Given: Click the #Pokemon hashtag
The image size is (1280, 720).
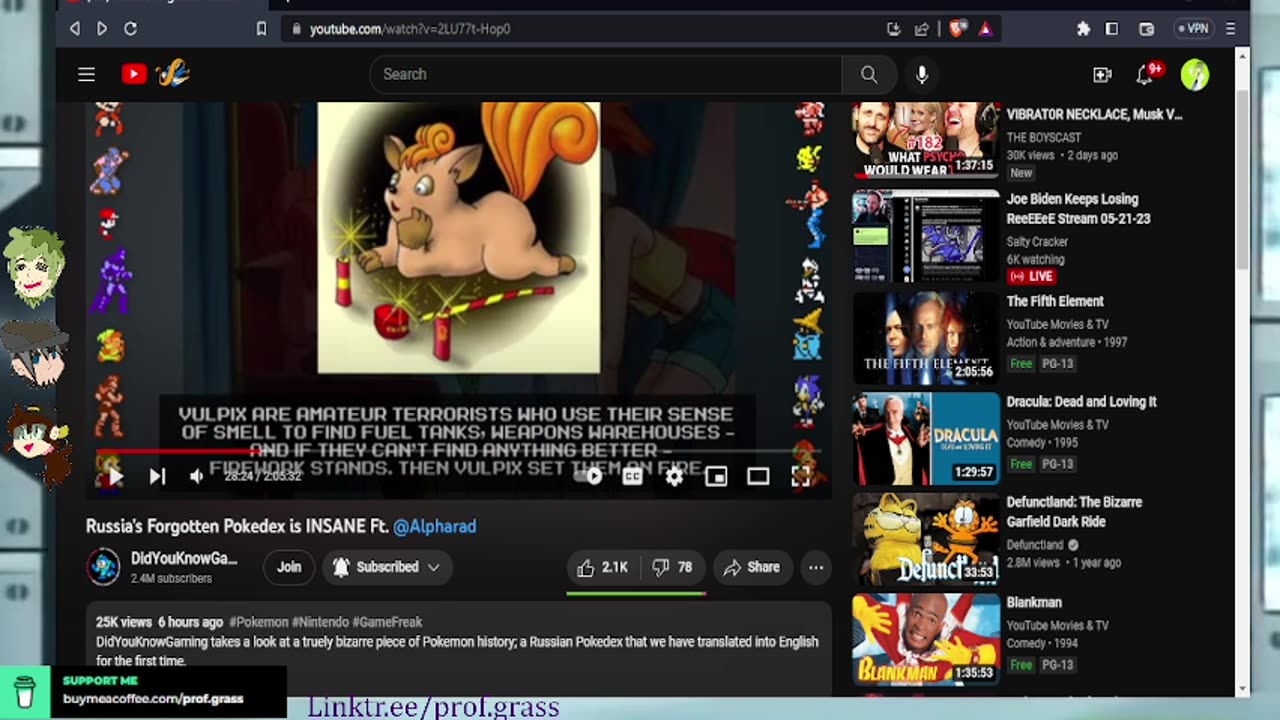Looking at the screenshot, I should coord(258,622).
